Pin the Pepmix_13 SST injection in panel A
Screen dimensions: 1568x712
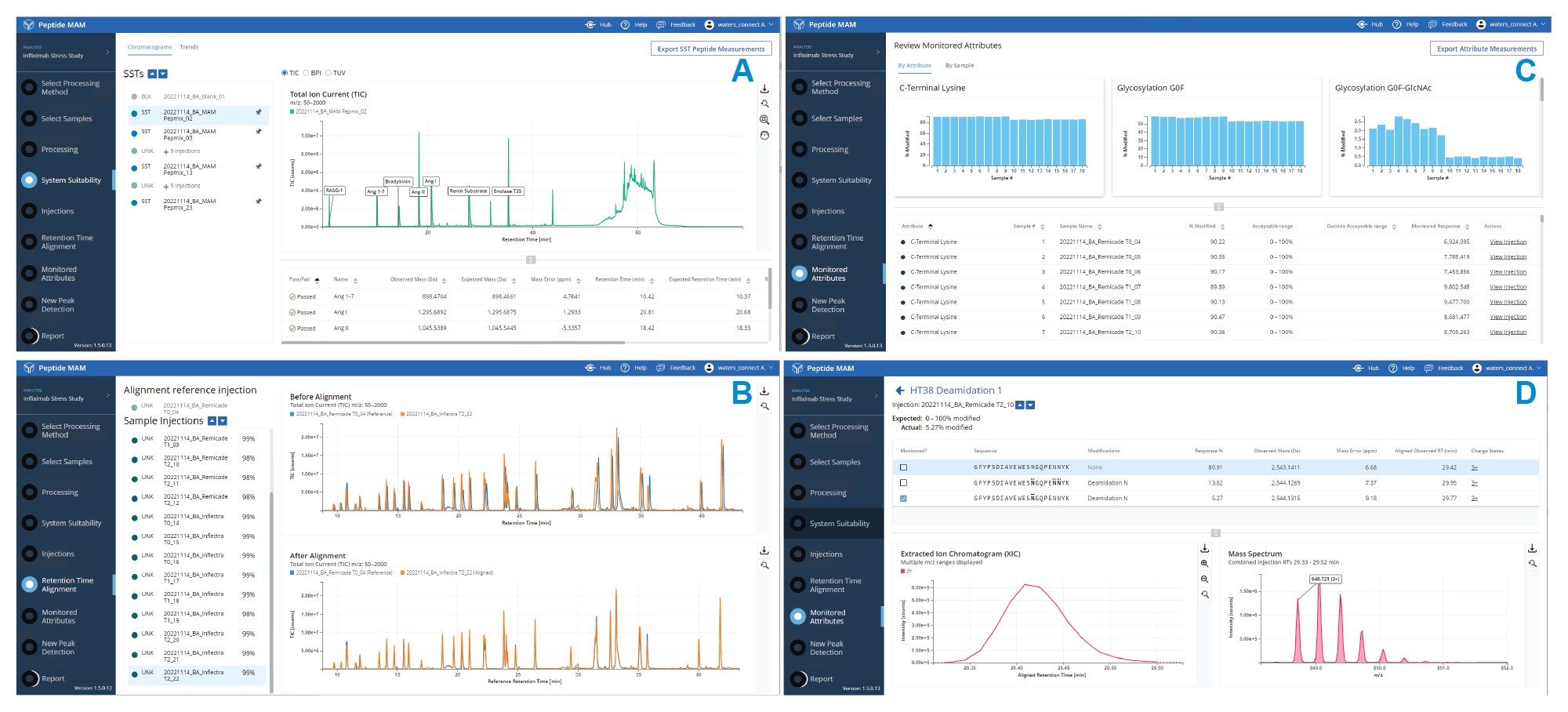click(259, 166)
